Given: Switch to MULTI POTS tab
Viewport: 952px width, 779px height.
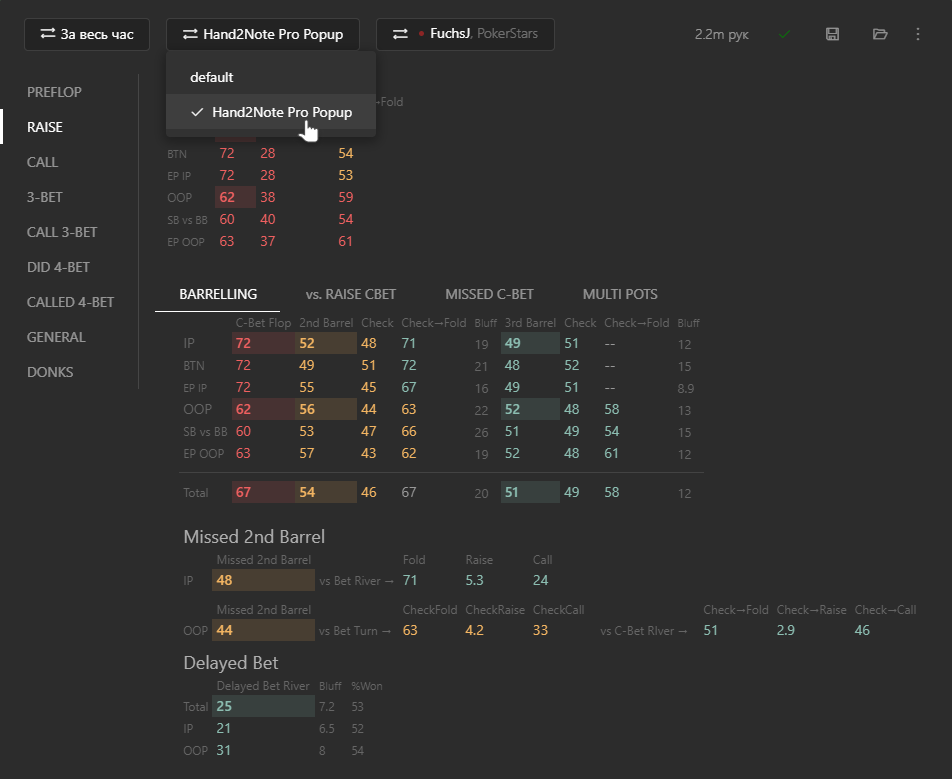Looking at the screenshot, I should point(620,294).
